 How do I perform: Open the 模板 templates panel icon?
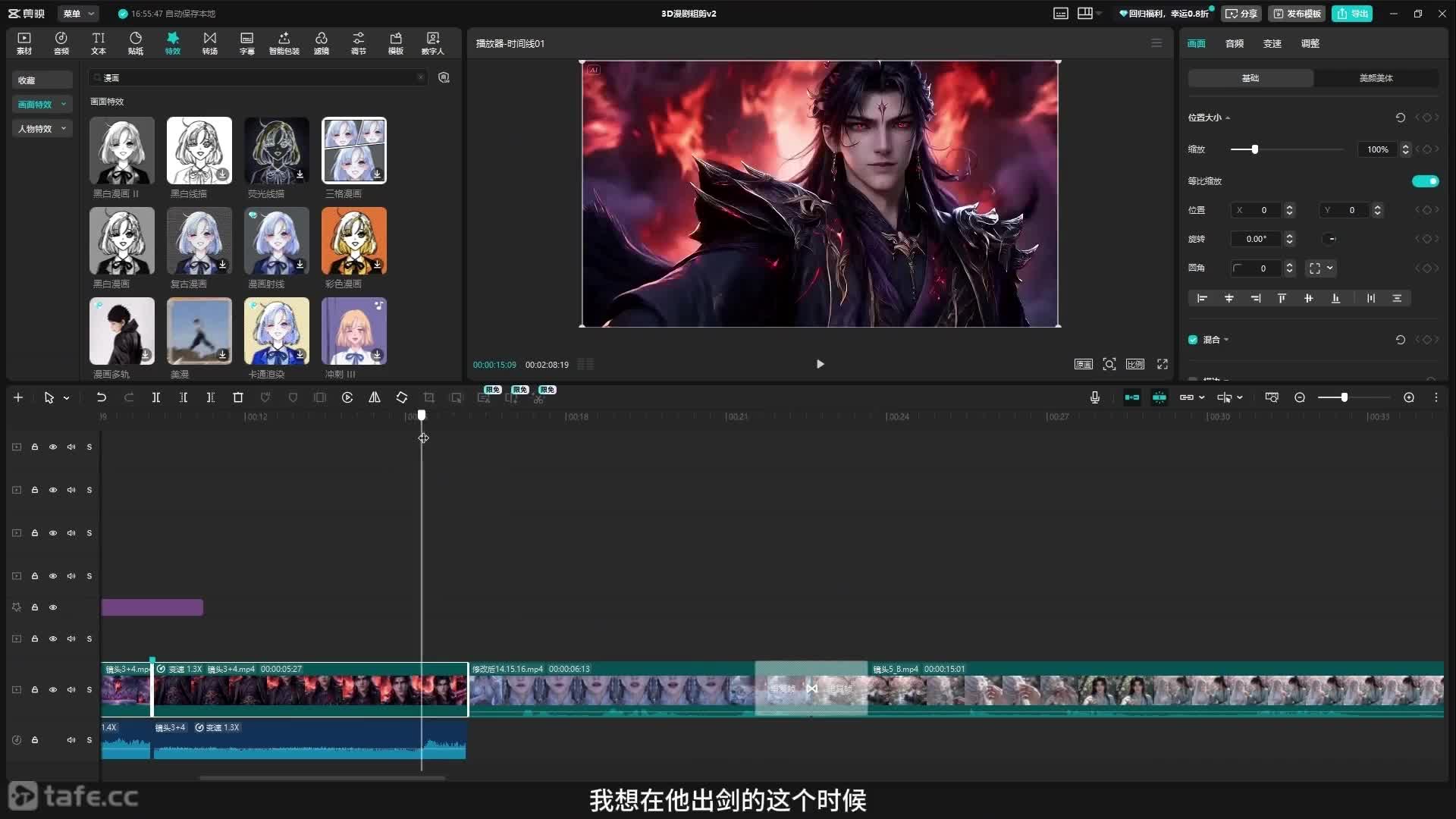point(396,43)
